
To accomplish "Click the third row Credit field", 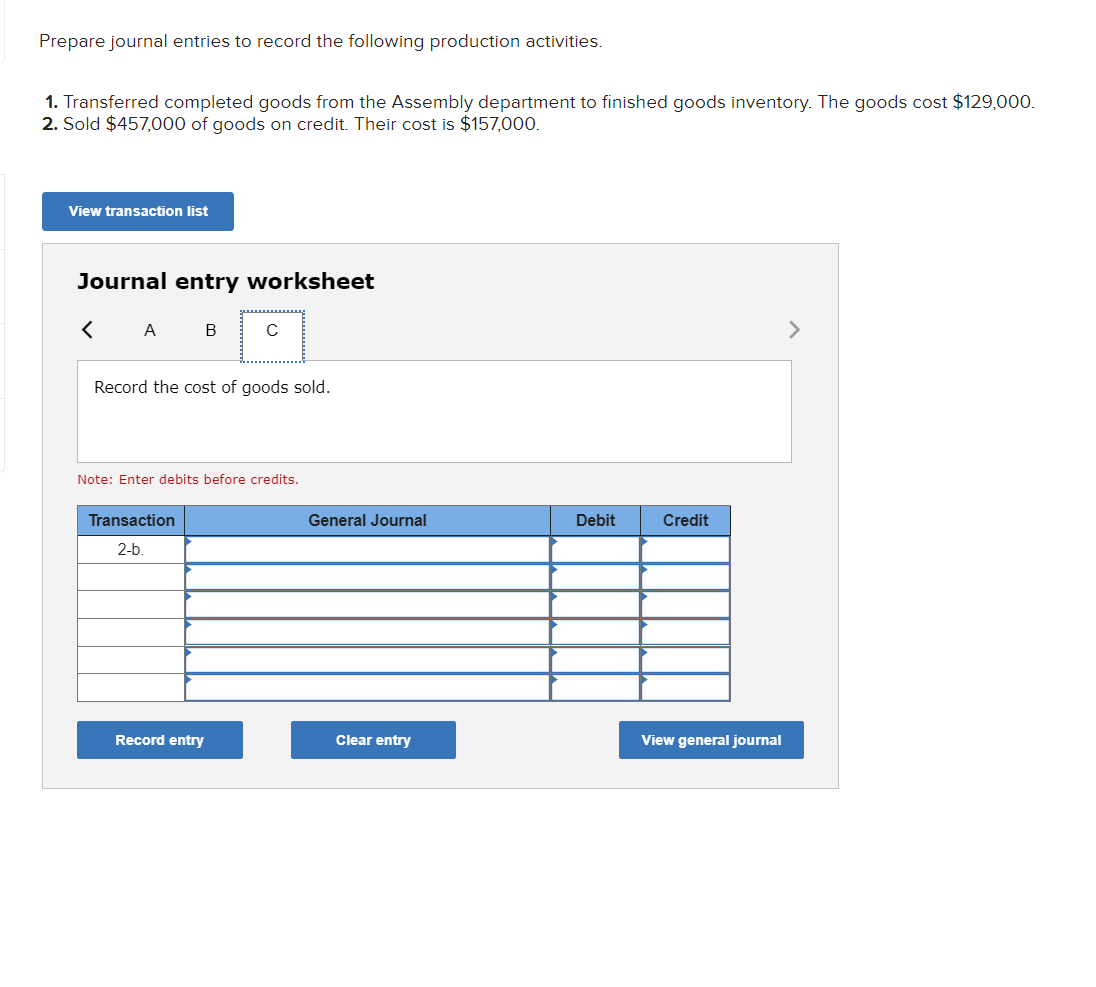I will [685, 604].
